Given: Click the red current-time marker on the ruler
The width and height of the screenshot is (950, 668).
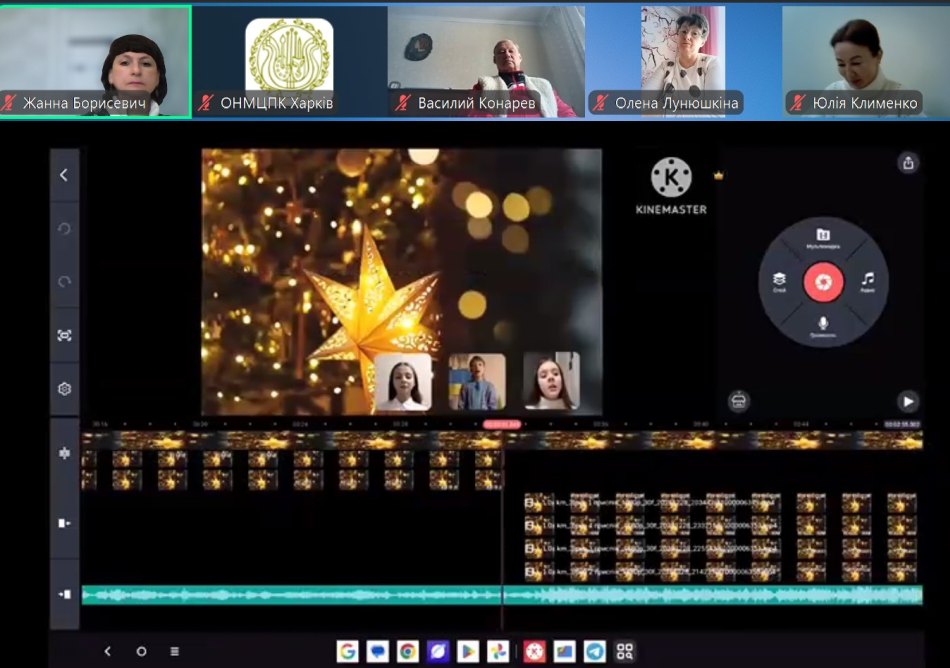Looking at the screenshot, I should 503,424.
